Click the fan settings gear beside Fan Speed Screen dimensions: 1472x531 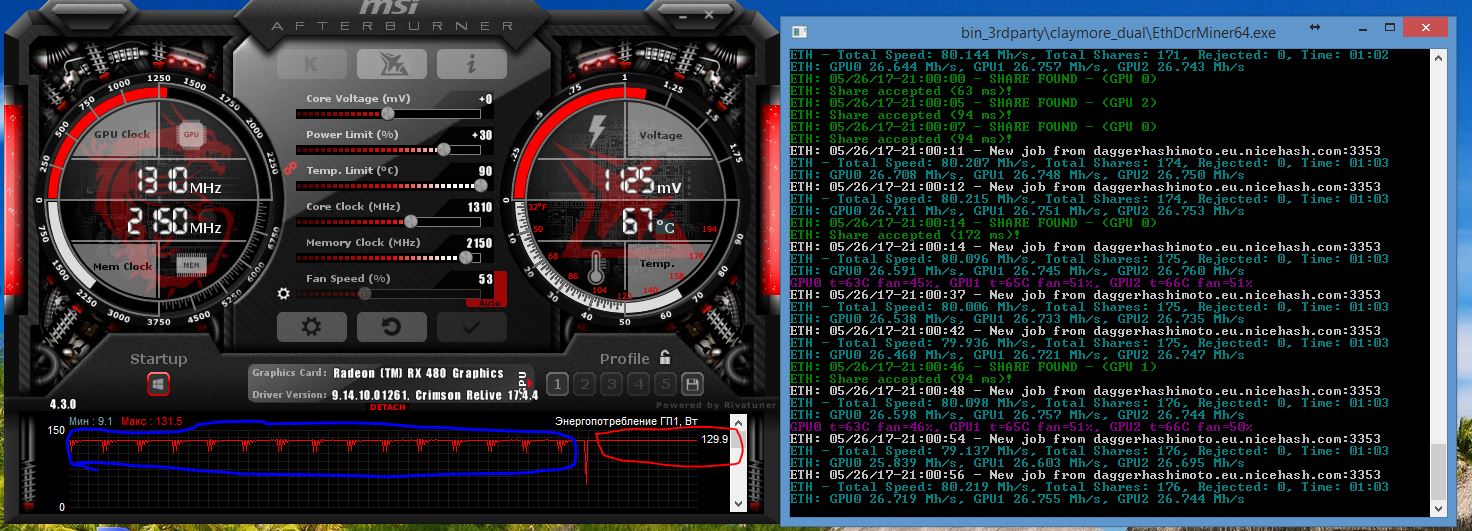[x=284, y=294]
